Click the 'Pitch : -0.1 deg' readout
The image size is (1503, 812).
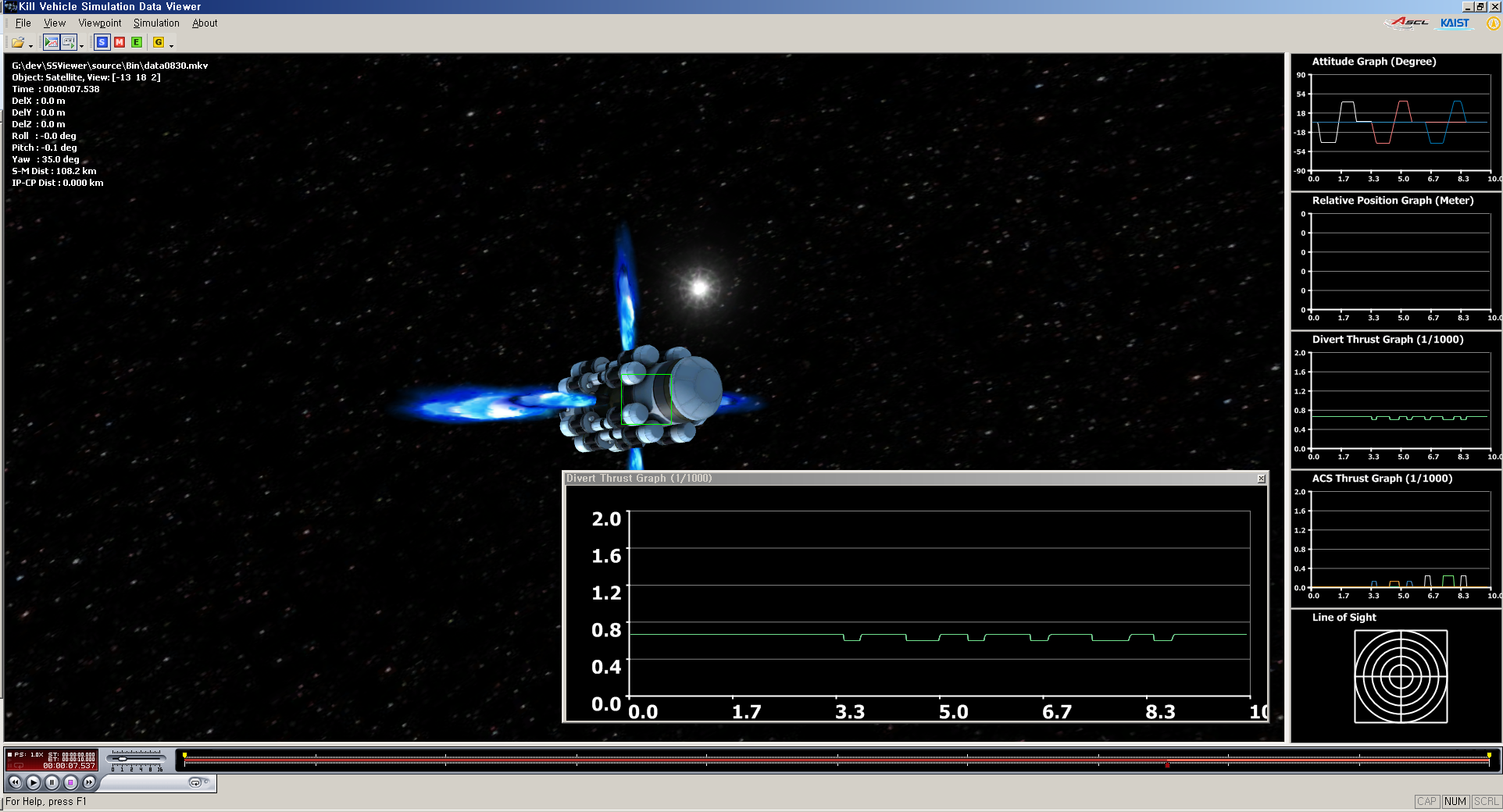(x=44, y=148)
